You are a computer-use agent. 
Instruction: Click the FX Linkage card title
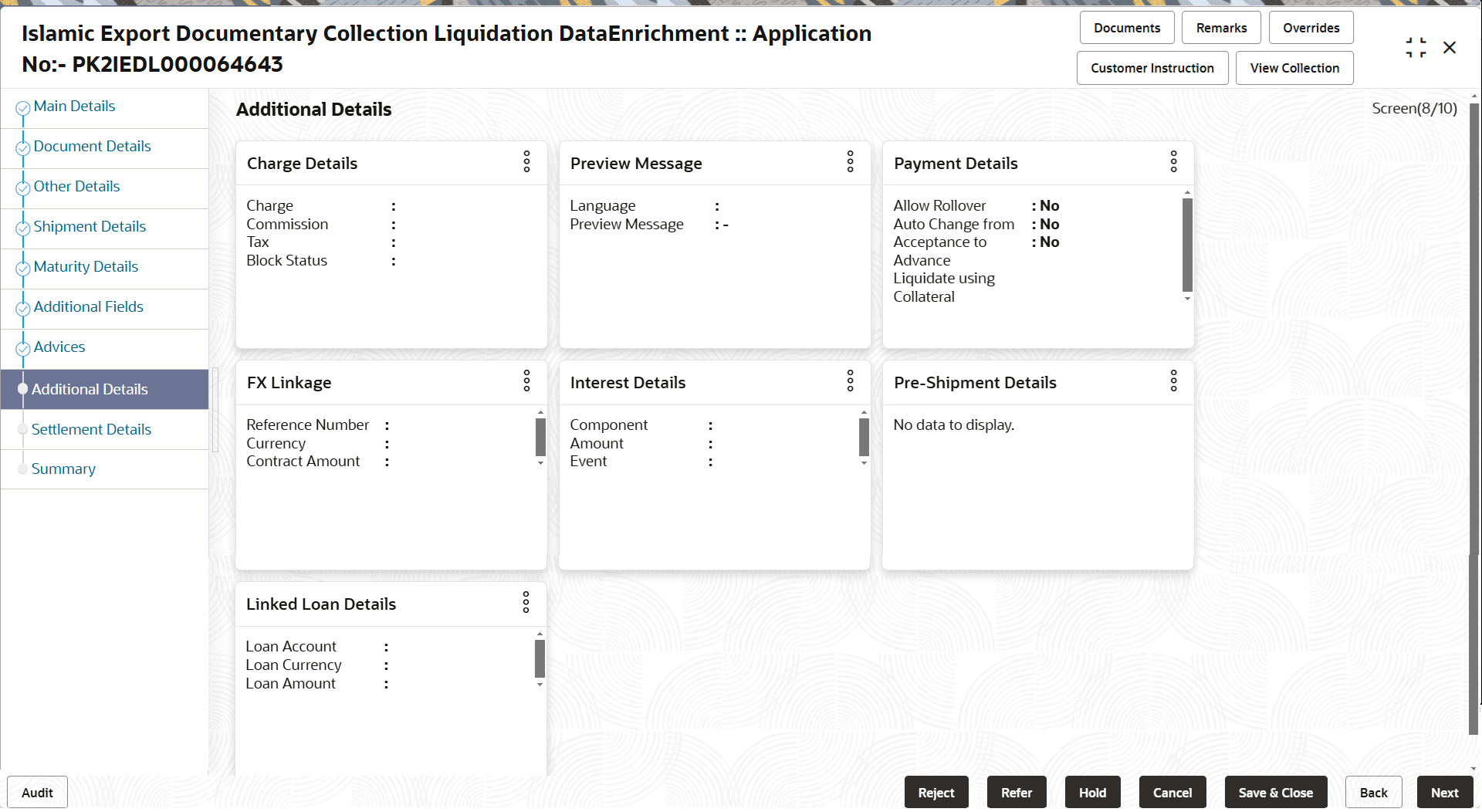[x=289, y=383]
